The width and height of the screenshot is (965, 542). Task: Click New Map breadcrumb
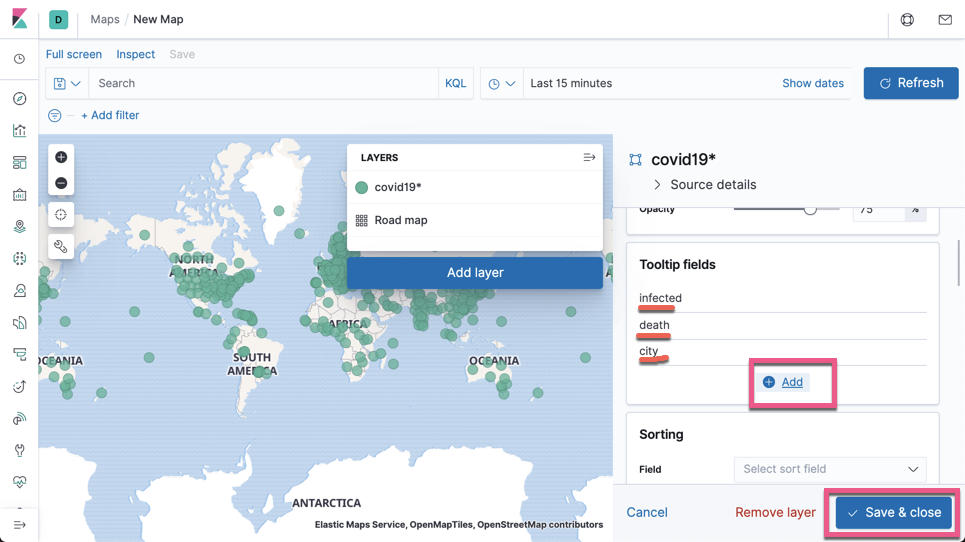click(x=158, y=20)
